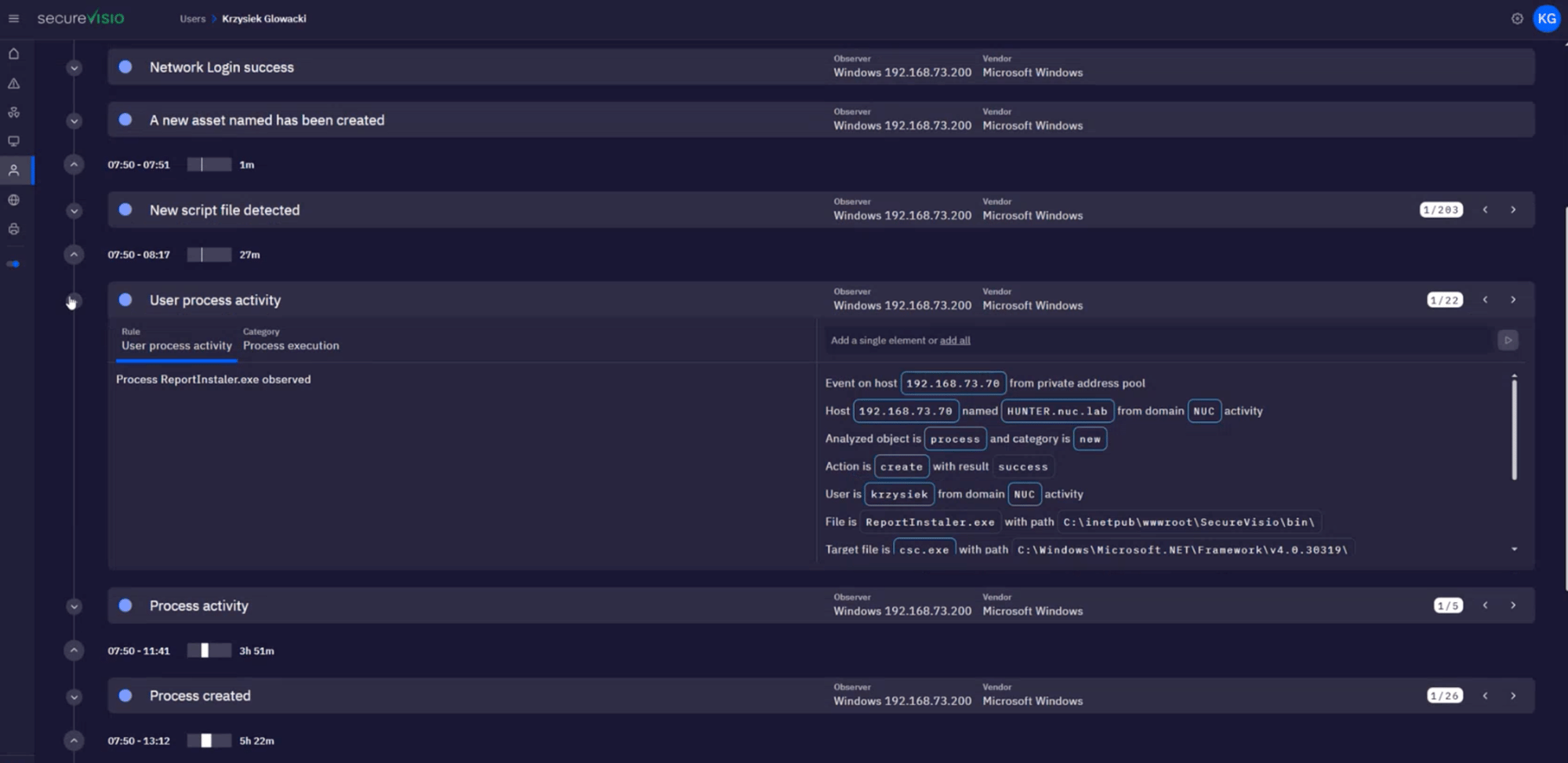Go to Users breadcrumb
1568x763 pixels.
point(192,19)
